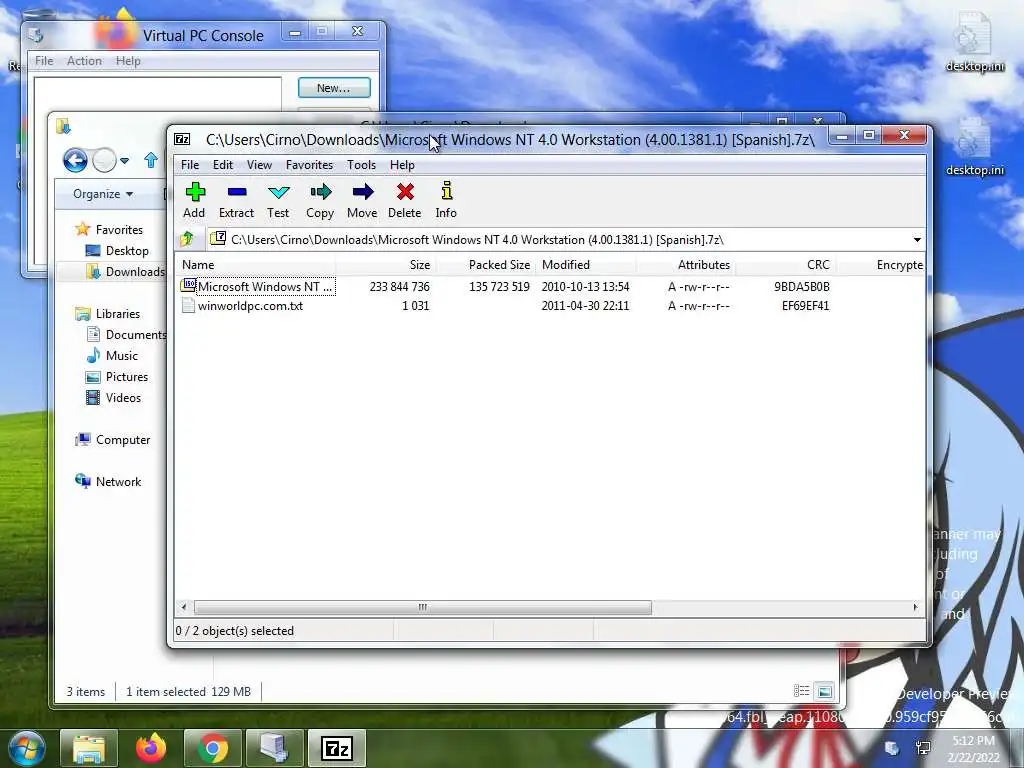Select Desktop in Explorer sidebar

(x=118, y=251)
